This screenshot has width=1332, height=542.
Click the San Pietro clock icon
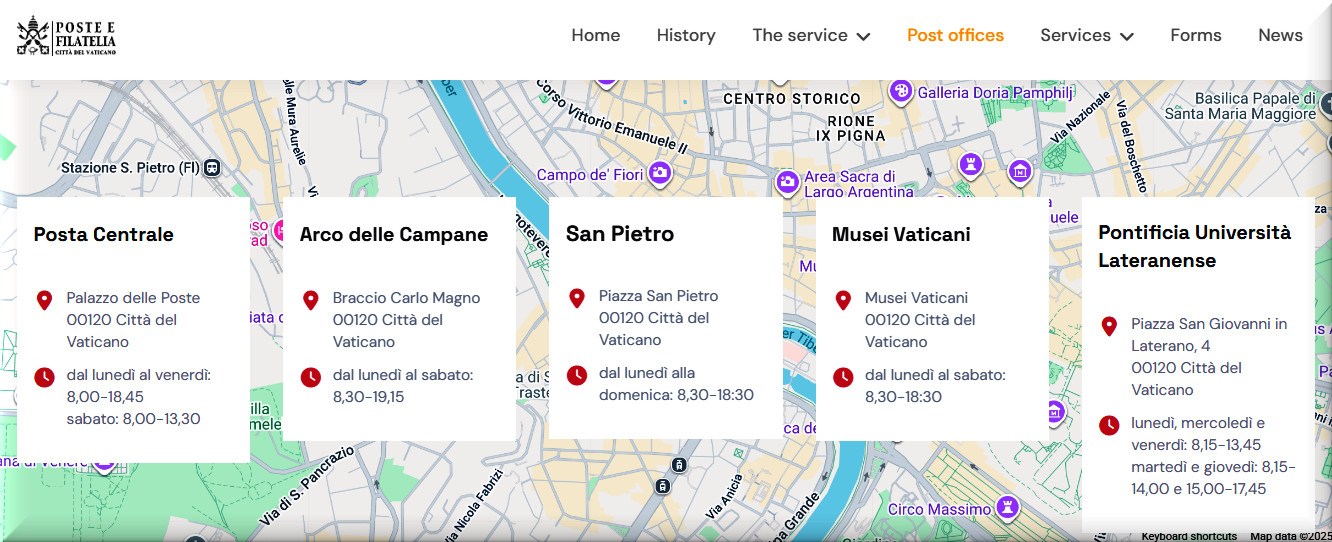click(576, 375)
